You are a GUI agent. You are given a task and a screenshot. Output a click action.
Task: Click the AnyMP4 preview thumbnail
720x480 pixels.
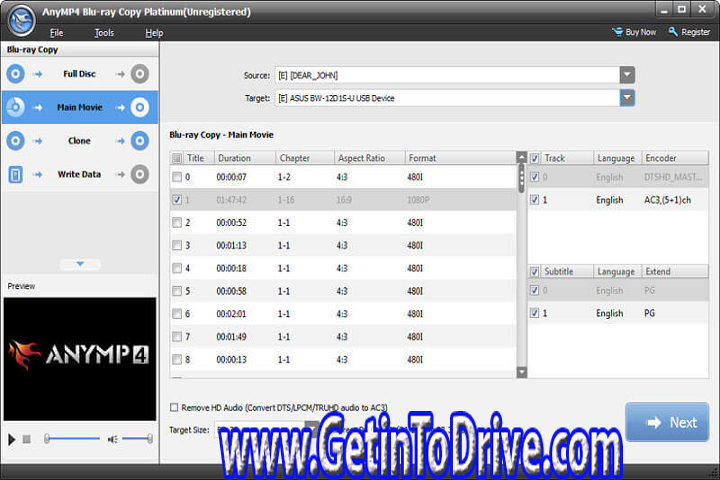pos(80,359)
